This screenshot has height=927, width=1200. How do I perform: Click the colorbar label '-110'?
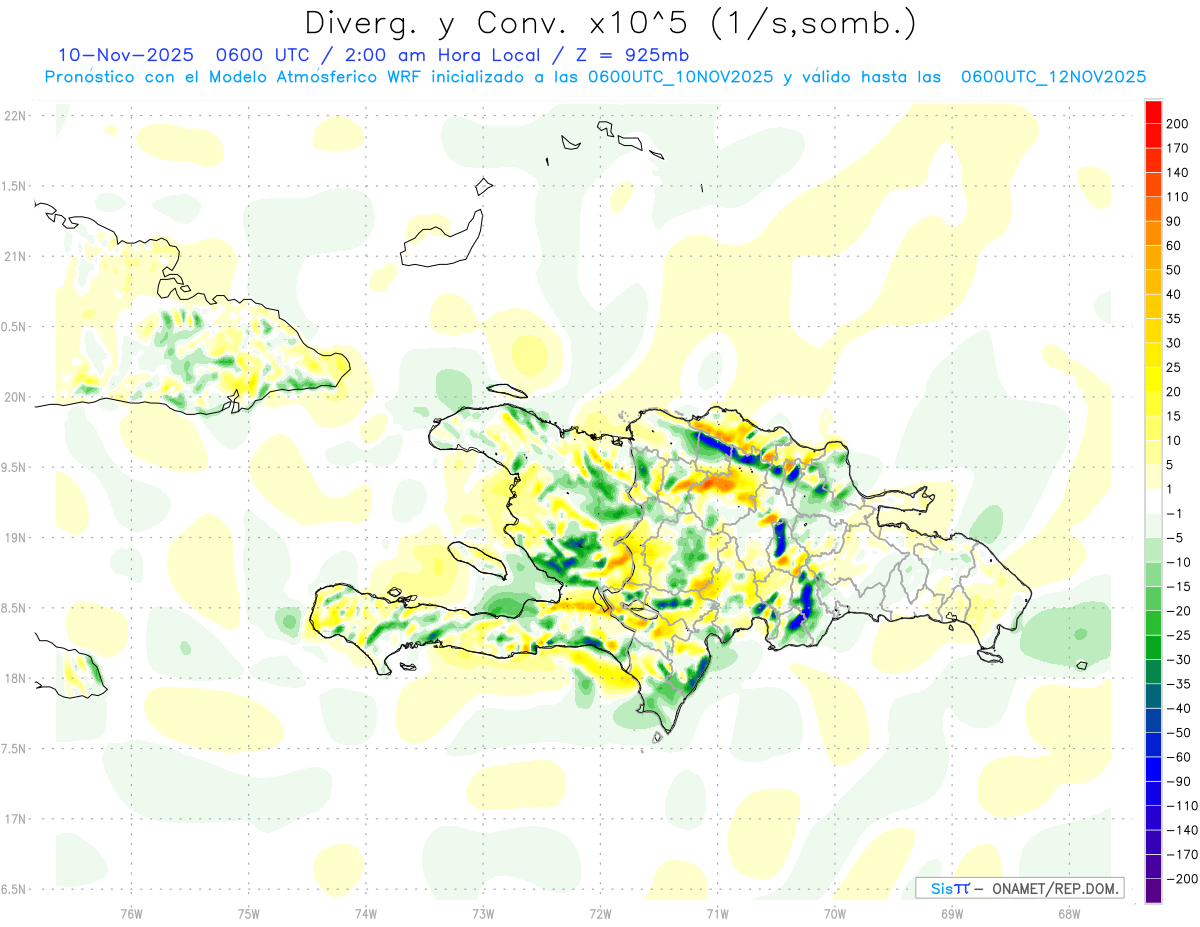1182,806
